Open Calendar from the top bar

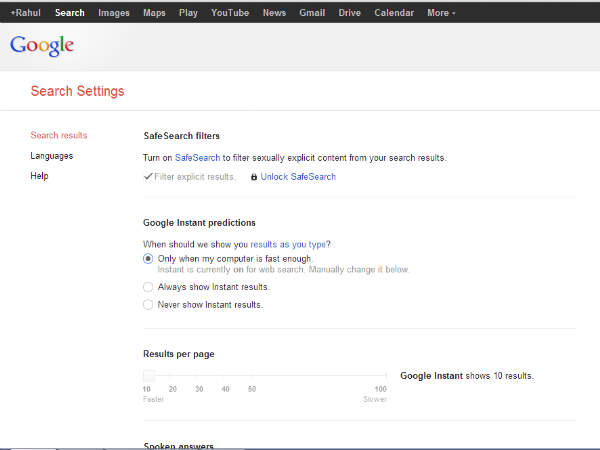click(394, 13)
